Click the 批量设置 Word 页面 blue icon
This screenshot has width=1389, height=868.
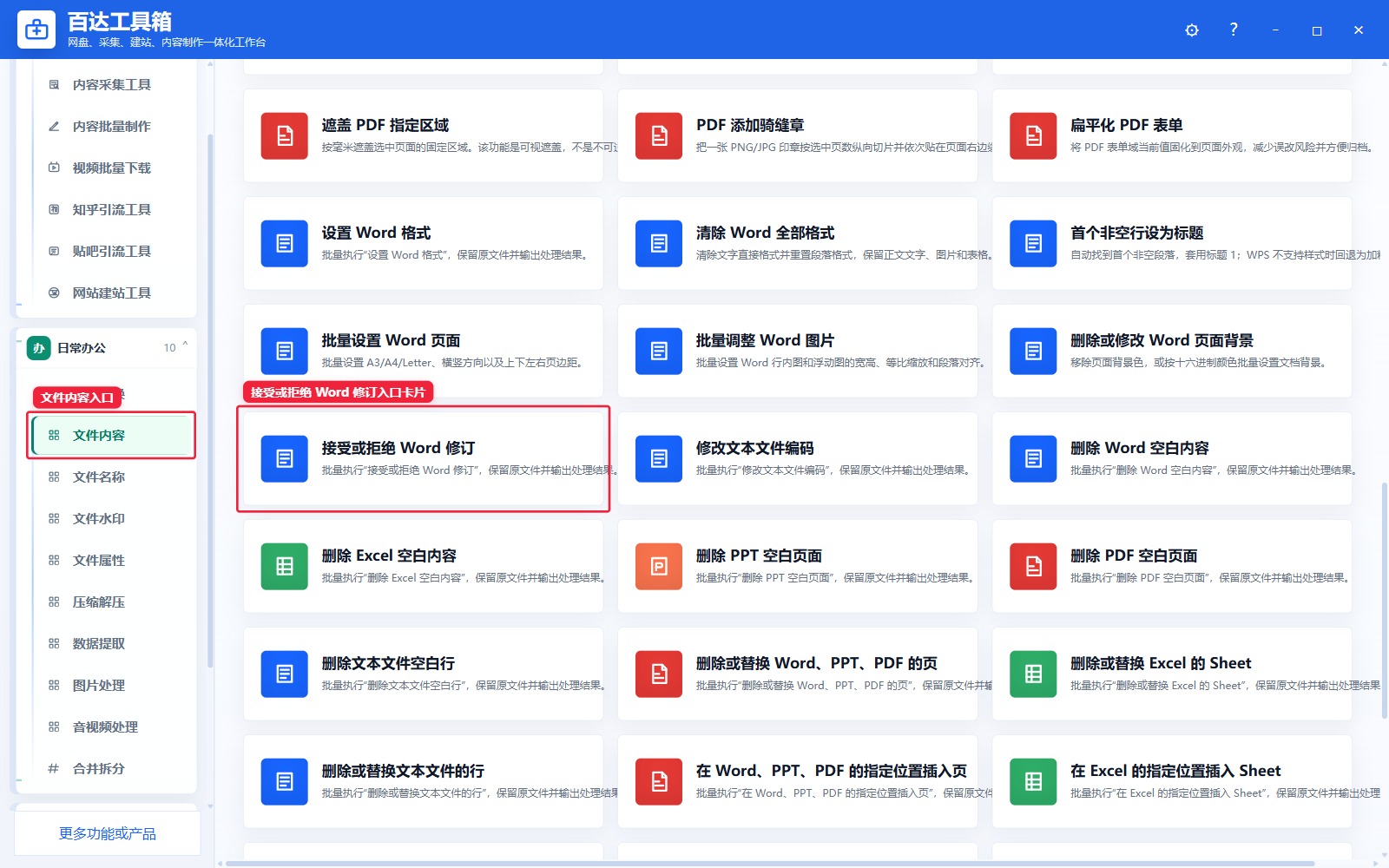coord(285,351)
